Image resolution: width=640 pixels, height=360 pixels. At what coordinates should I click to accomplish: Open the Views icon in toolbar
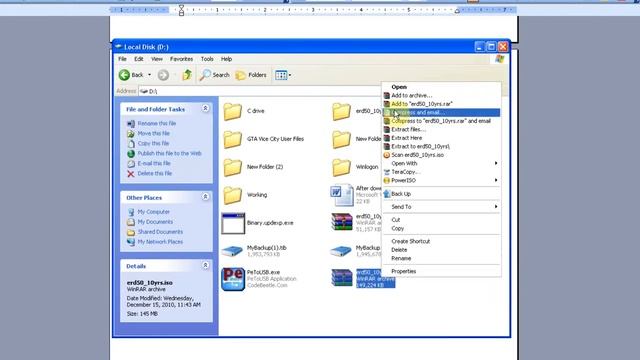tap(281, 75)
